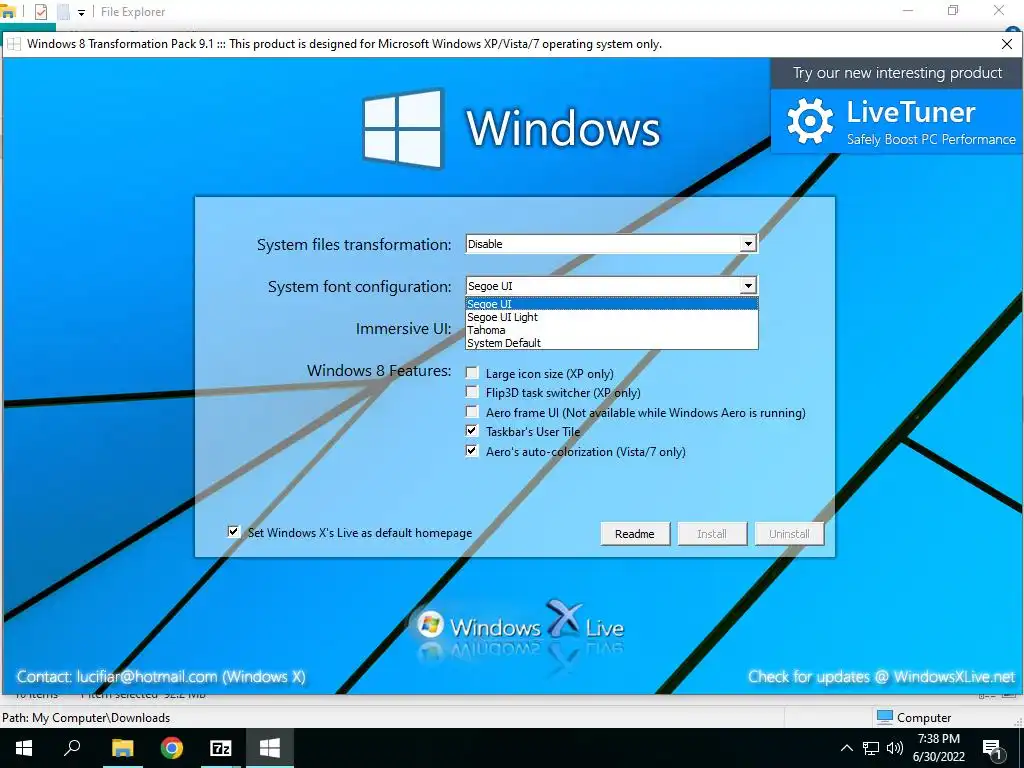Open 7-Zip from the taskbar
Image resolution: width=1024 pixels, height=768 pixels.
221,748
